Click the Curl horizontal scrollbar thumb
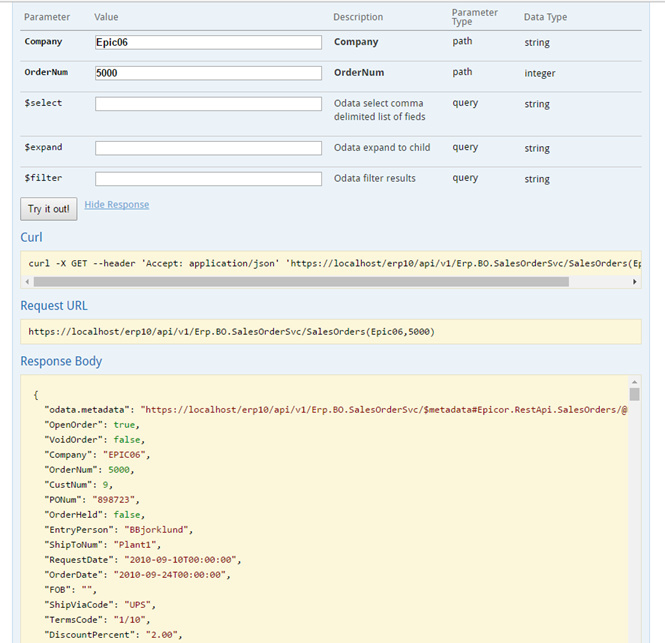This screenshot has height=643, width=665. point(301,282)
